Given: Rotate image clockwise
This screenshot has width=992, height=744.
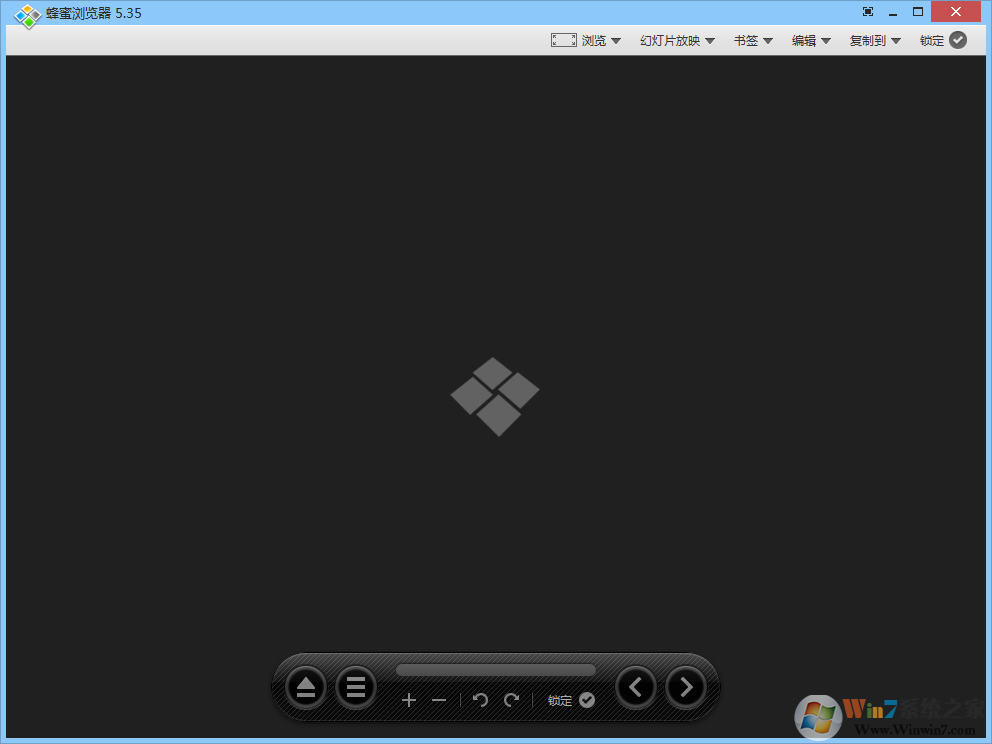Looking at the screenshot, I should [x=511, y=700].
